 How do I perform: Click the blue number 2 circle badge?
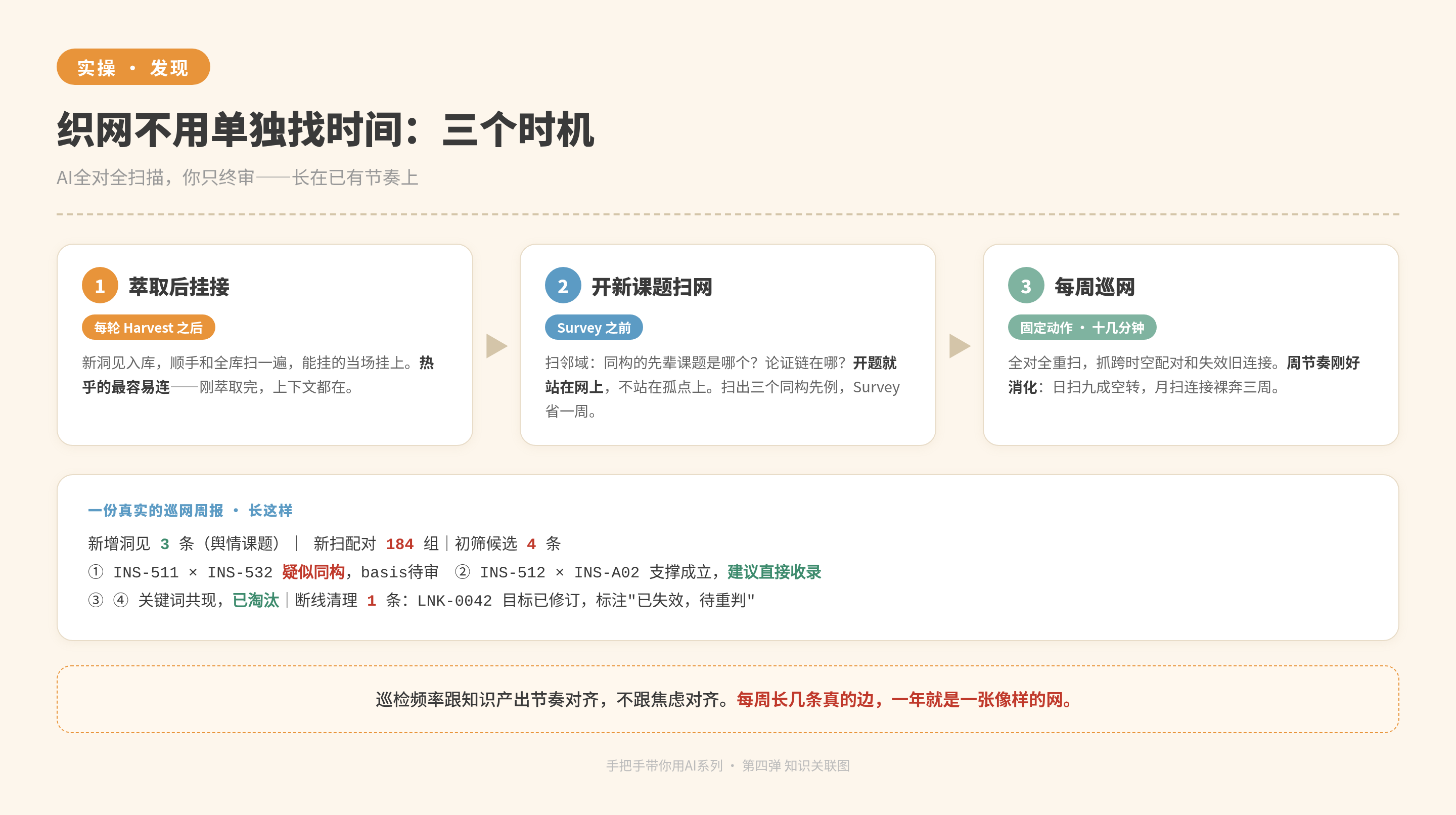563,286
